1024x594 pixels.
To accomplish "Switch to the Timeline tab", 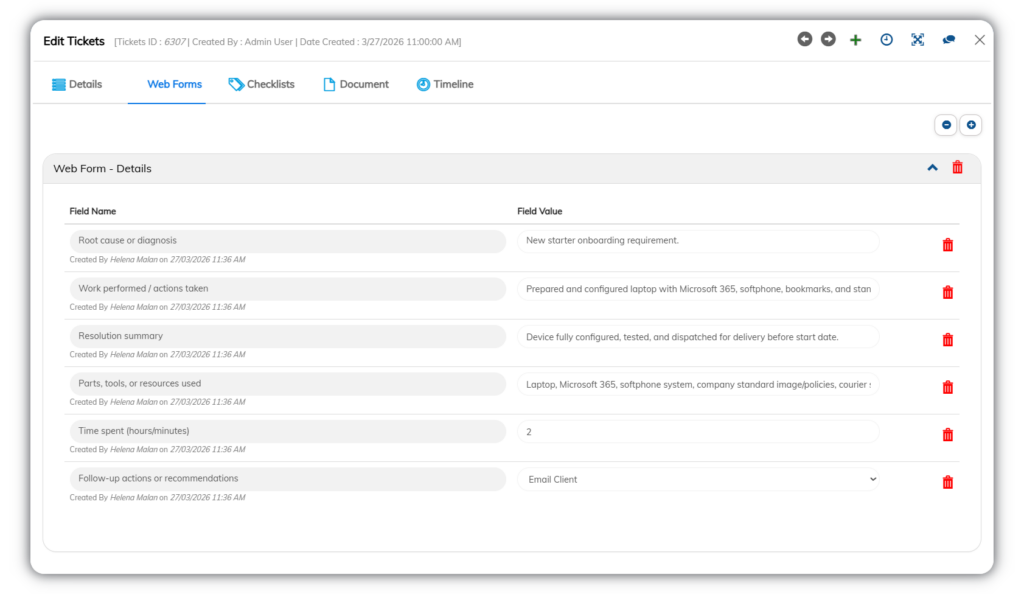I will 445,84.
